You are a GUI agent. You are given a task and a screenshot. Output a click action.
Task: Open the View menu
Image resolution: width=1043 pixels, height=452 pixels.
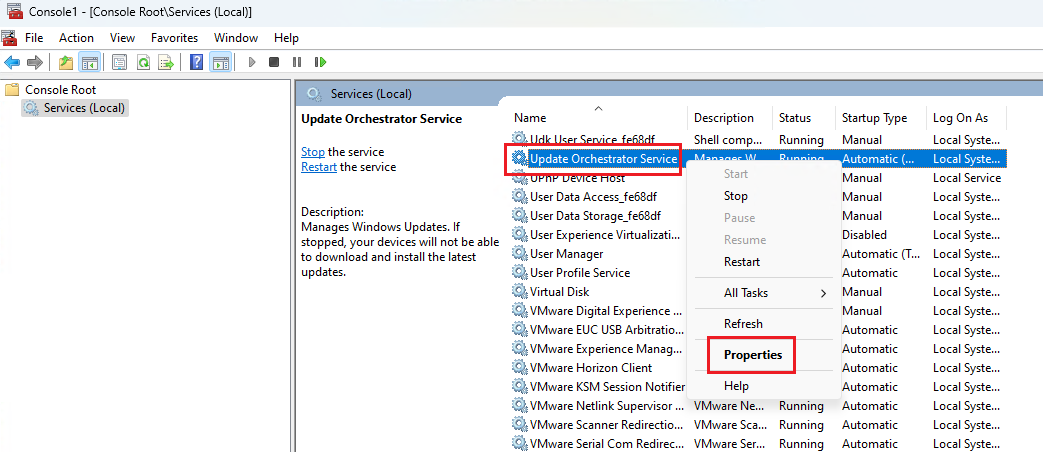pos(122,38)
